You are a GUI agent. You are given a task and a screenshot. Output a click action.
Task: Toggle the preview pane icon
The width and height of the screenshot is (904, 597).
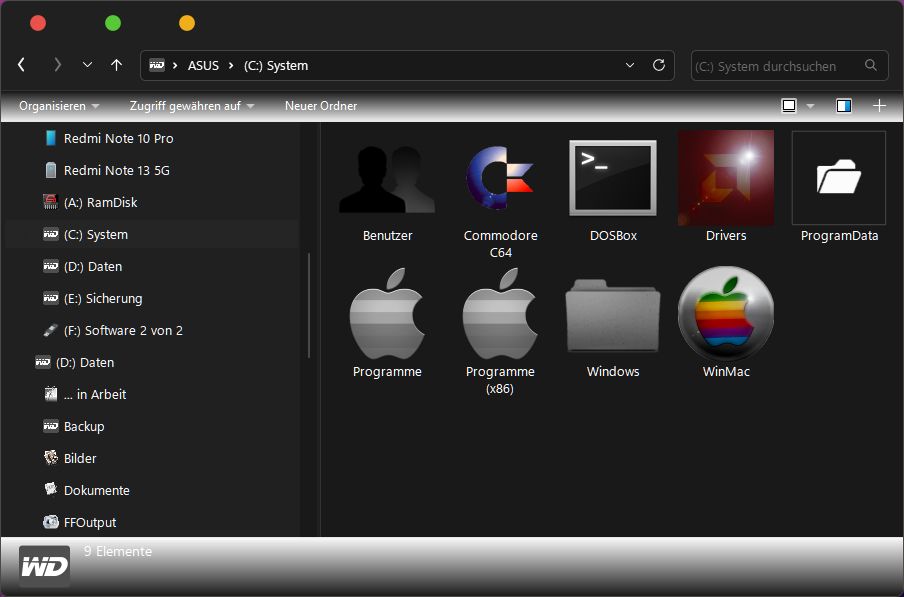(844, 105)
